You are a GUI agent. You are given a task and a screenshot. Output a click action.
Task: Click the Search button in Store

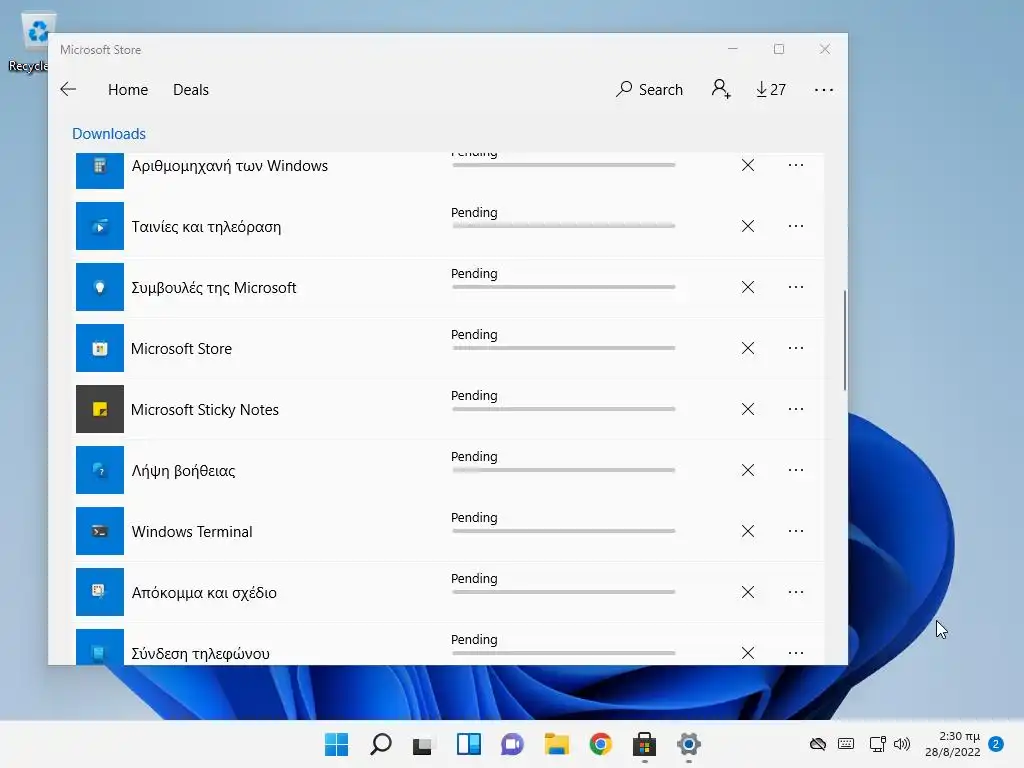pos(649,89)
